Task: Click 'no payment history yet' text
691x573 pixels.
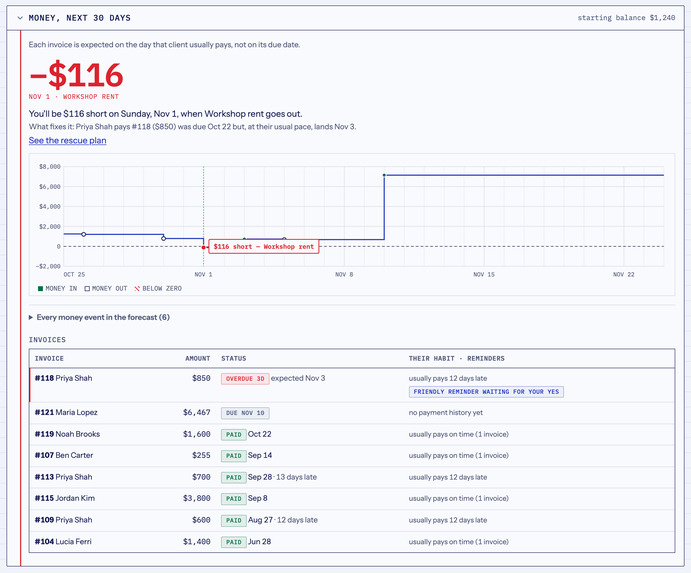Action: point(446,413)
